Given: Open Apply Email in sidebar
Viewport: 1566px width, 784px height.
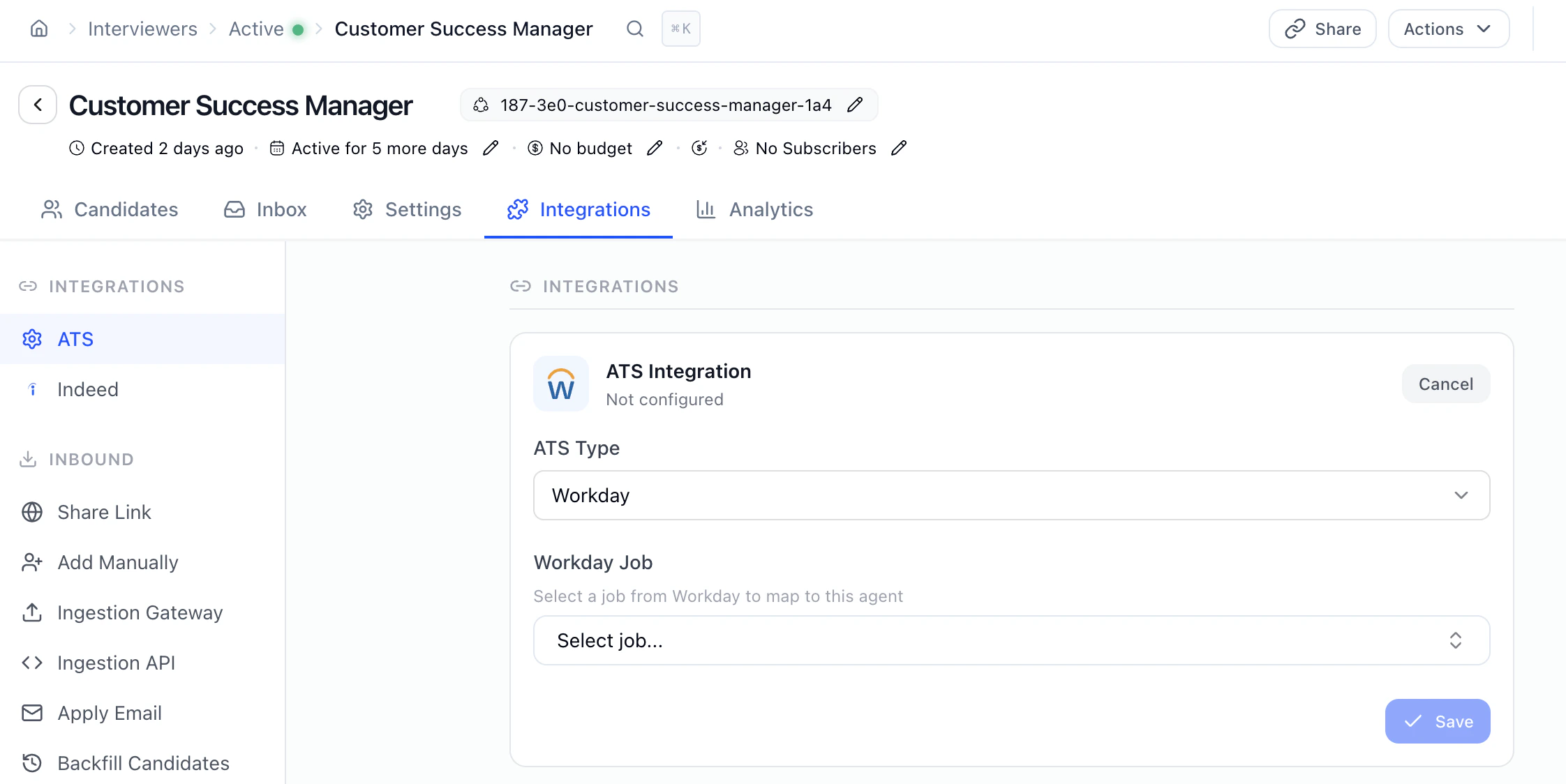Looking at the screenshot, I should click(142, 713).
